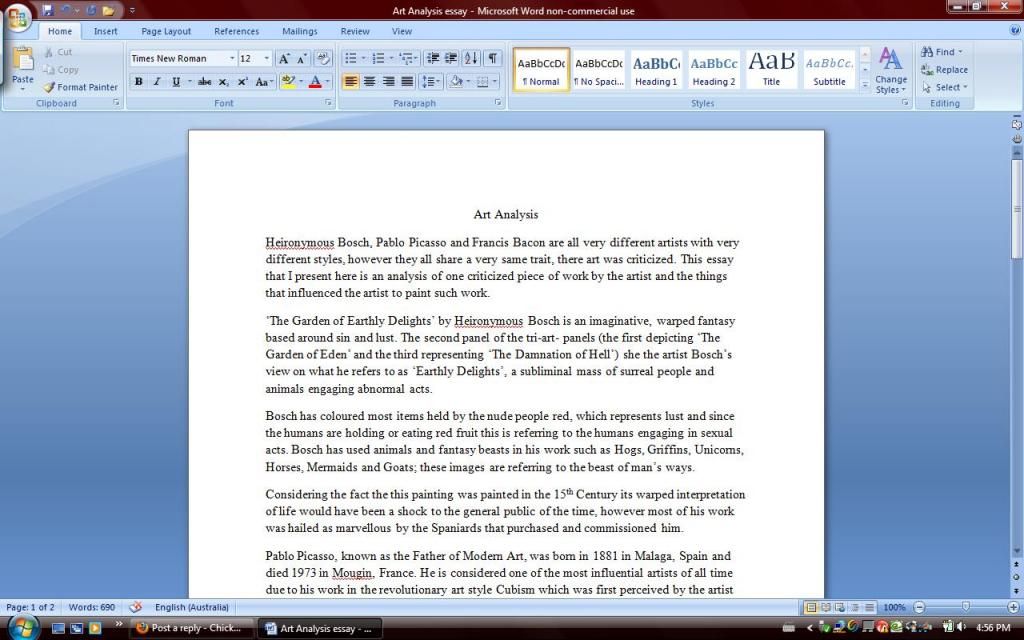Center-align the paragraph text
The width and height of the screenshot is (1024, 640).
pos(369,82)
